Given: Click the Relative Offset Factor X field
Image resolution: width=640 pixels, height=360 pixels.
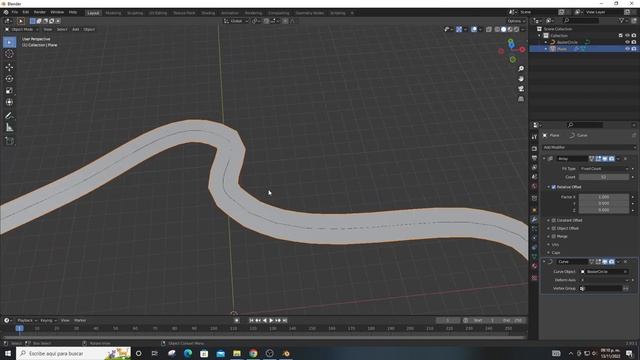Looking at the screenshot, I should [x=604, y=197].
